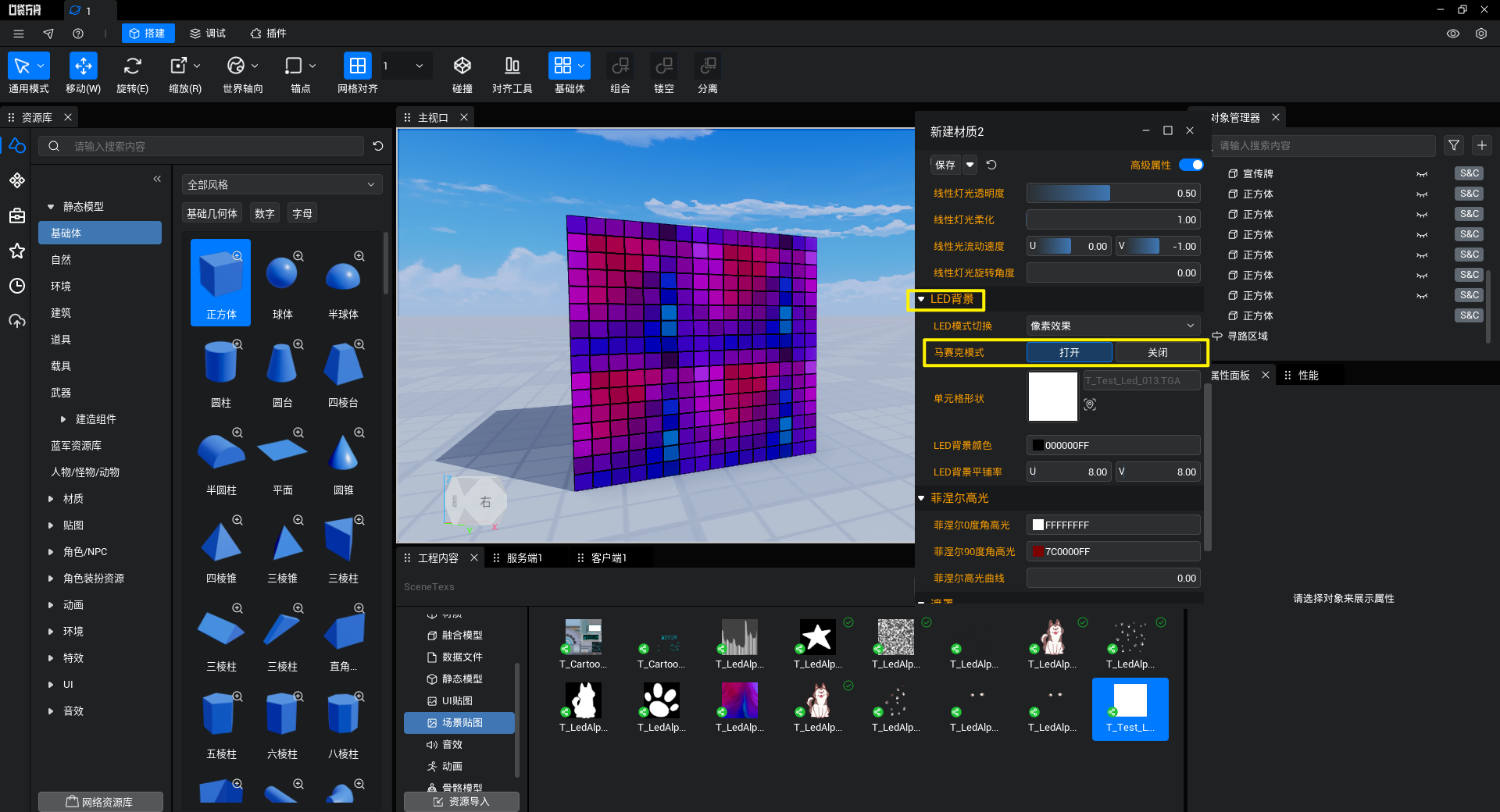Collapse the 菲涅尔高光 section
Screen dimensions: 1500x812
[921, 498]
